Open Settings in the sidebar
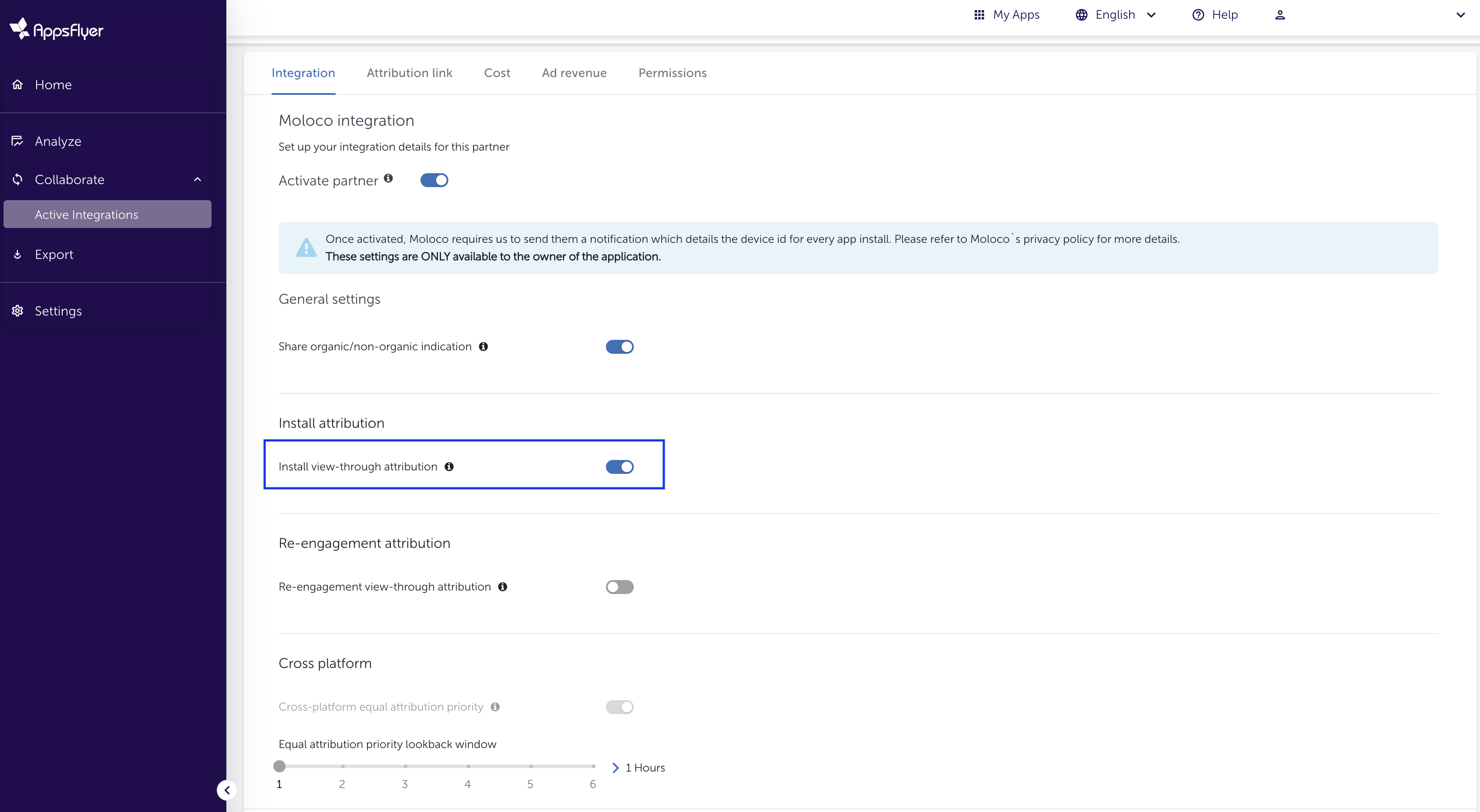 coord(58,311)
